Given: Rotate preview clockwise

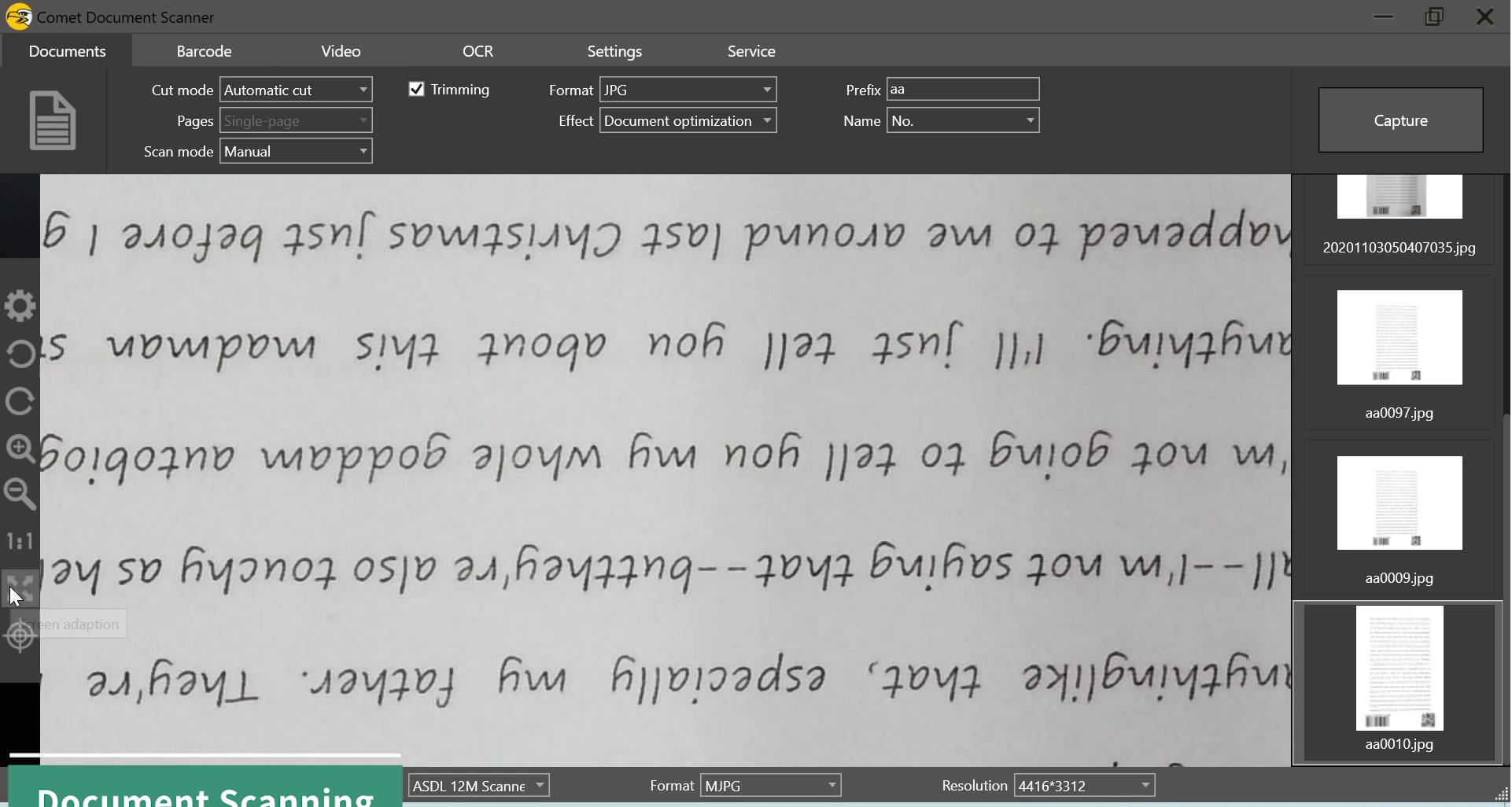Looking at the screenshot, I should tap(20, 401).
